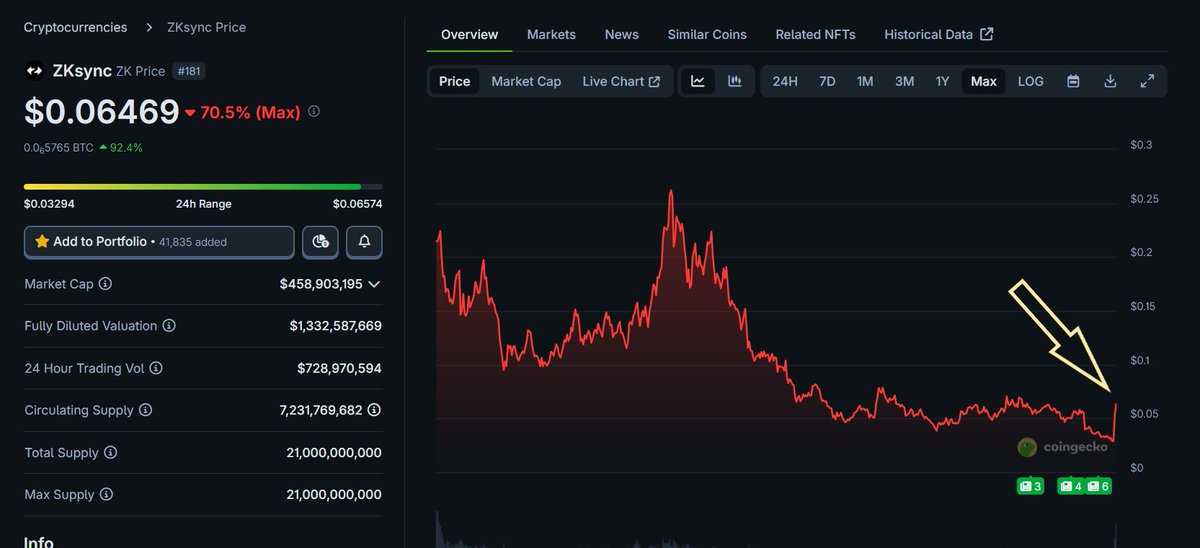The height and width of the screenshot is (548, 1200).
Task: Set chart range to 1M
Action: (x=865, y=81)
